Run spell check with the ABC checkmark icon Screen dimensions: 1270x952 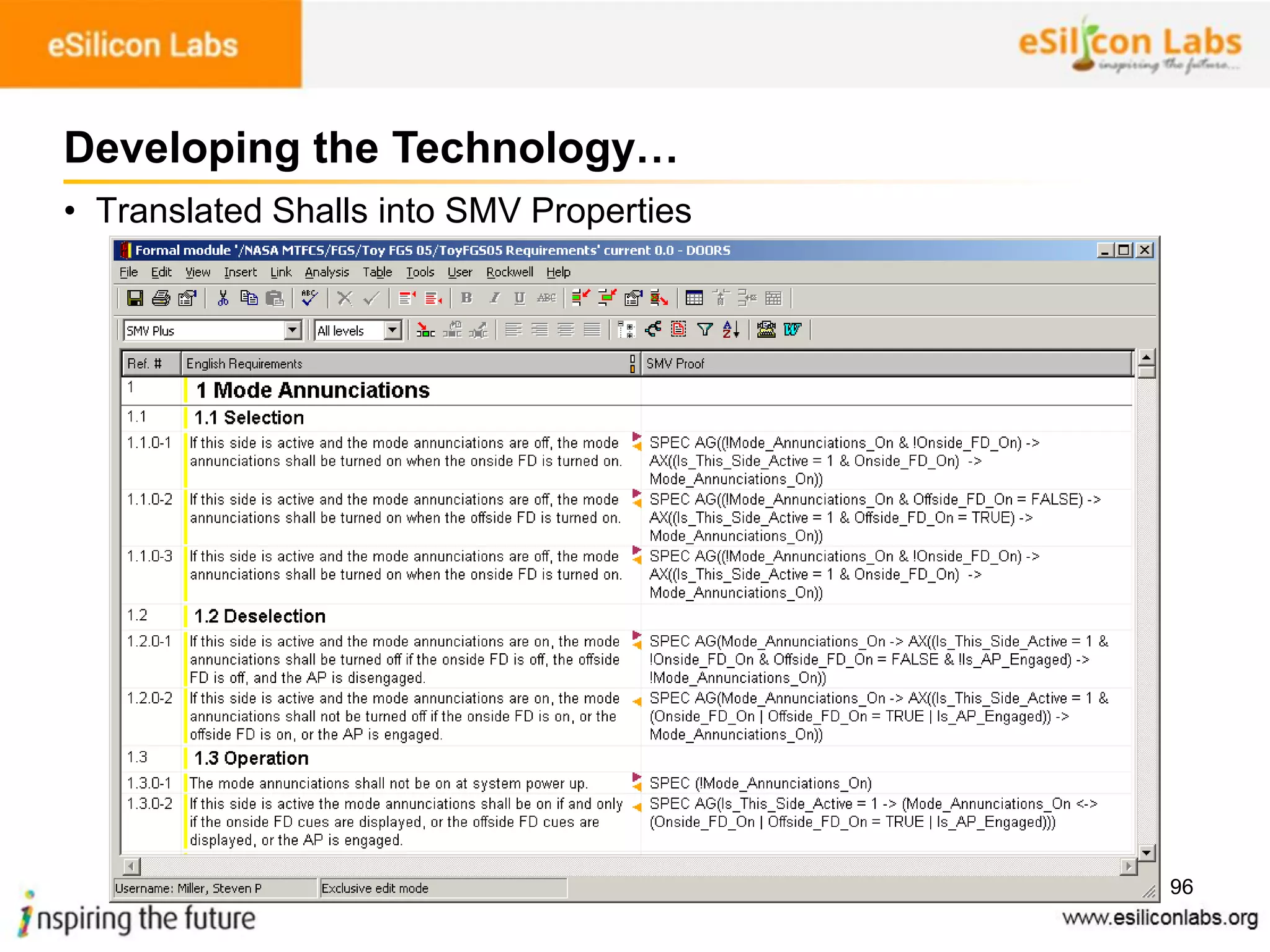[309, 299]
